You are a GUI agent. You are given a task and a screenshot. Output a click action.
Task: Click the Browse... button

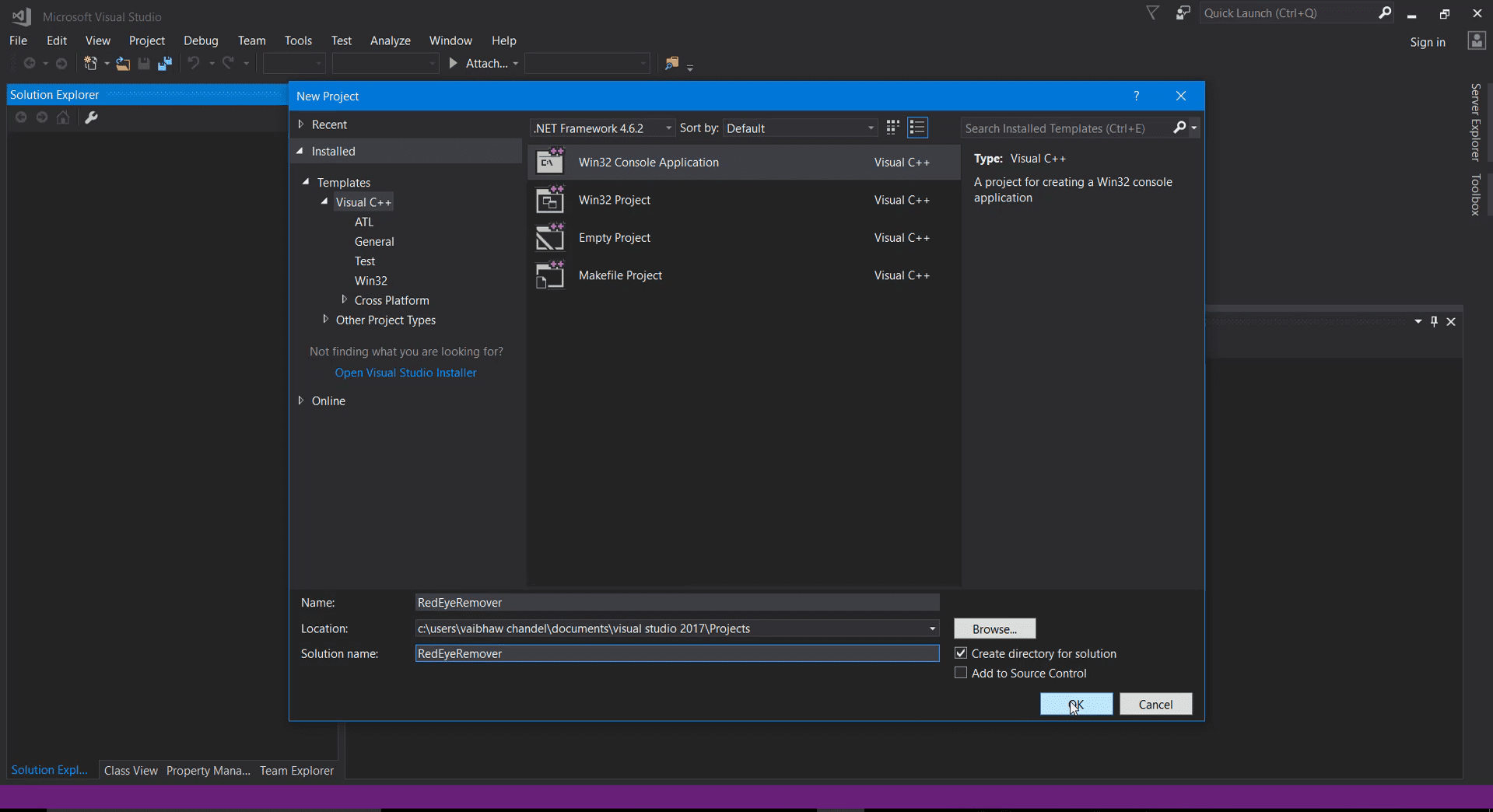click(994, 628)
